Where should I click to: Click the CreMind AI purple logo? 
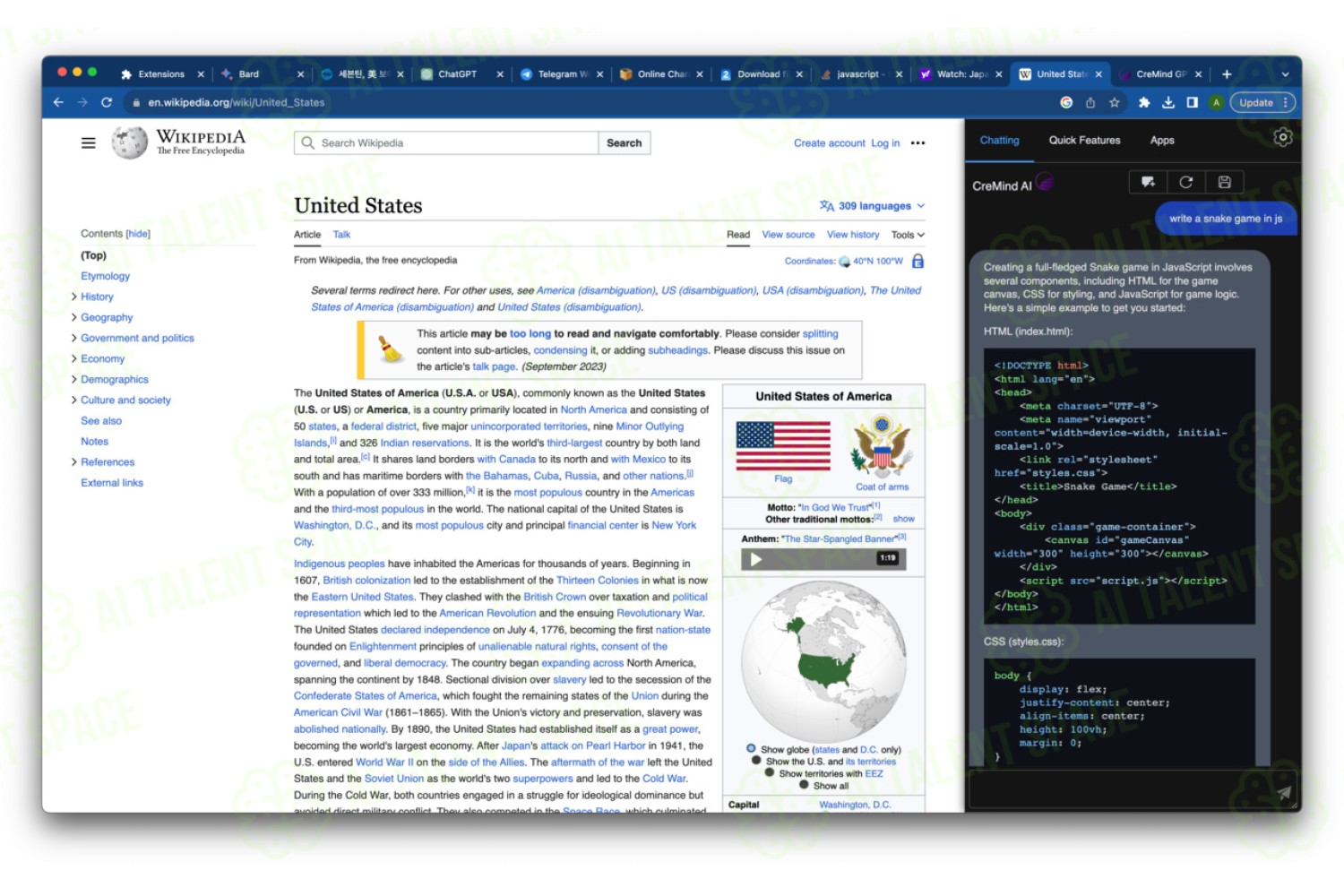tap(1045, 183)
